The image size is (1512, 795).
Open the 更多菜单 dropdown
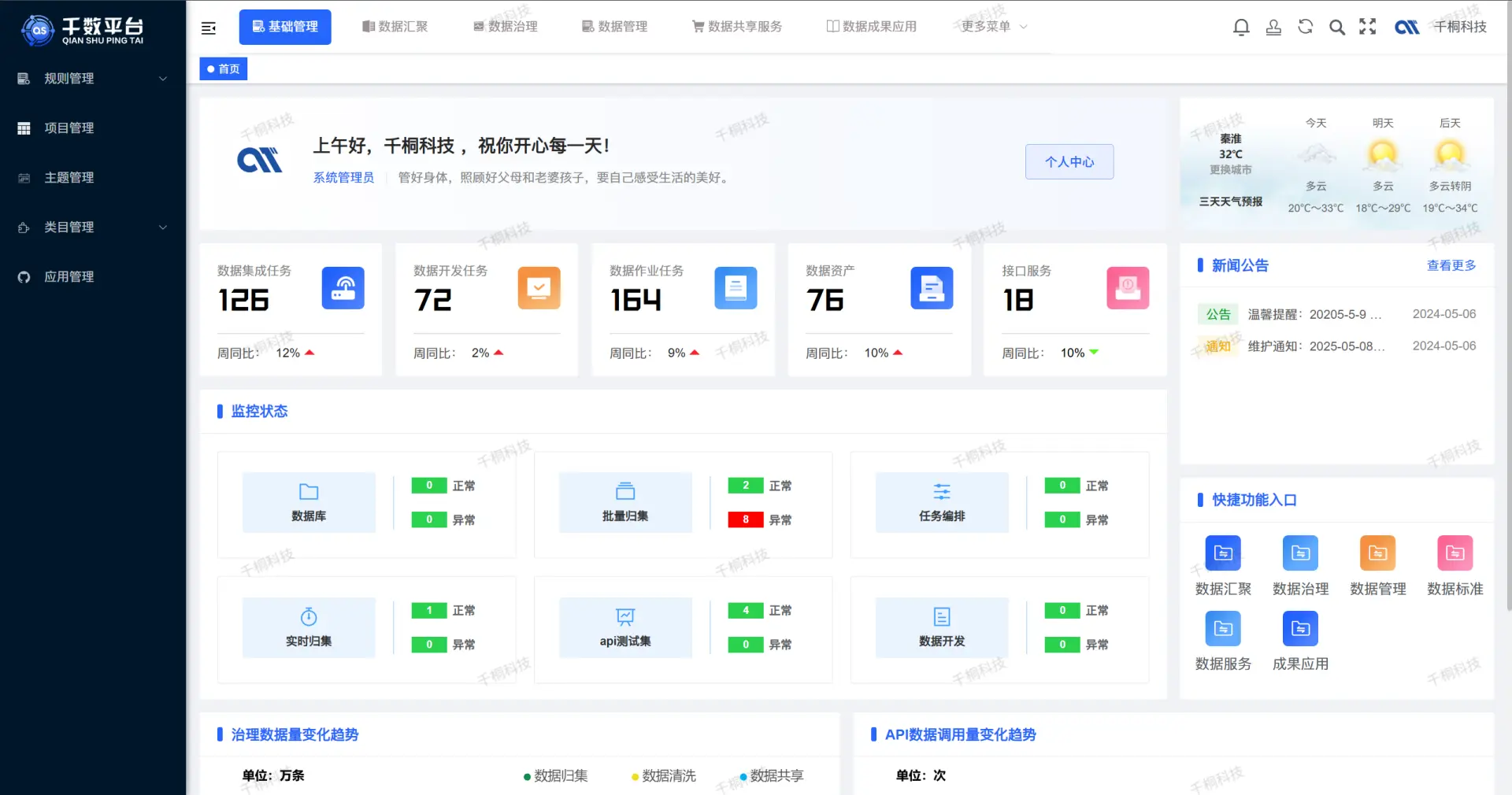994,27
